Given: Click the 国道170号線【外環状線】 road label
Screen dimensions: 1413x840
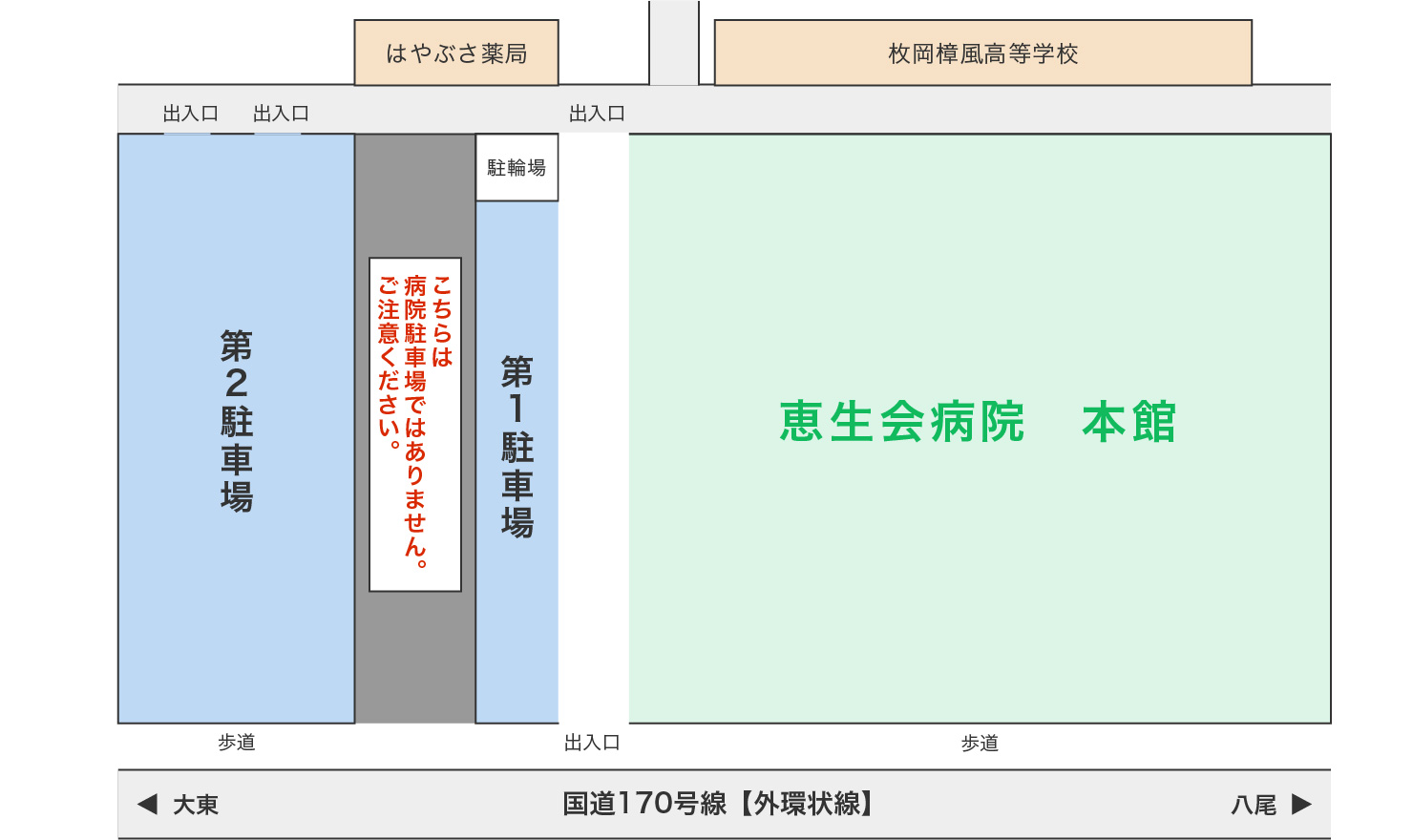Looking at the screenshot, I should tap(718, 804).
